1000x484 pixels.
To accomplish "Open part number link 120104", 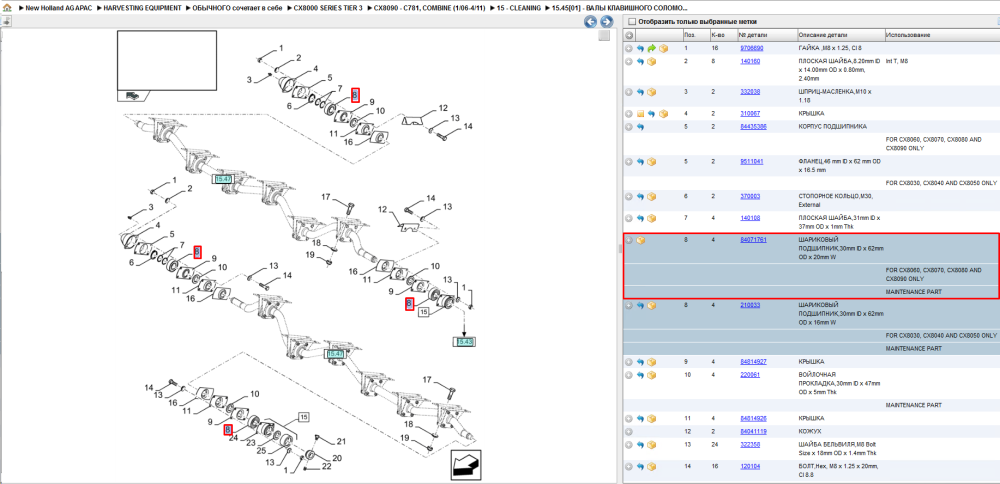I will [x=750, y=466].
